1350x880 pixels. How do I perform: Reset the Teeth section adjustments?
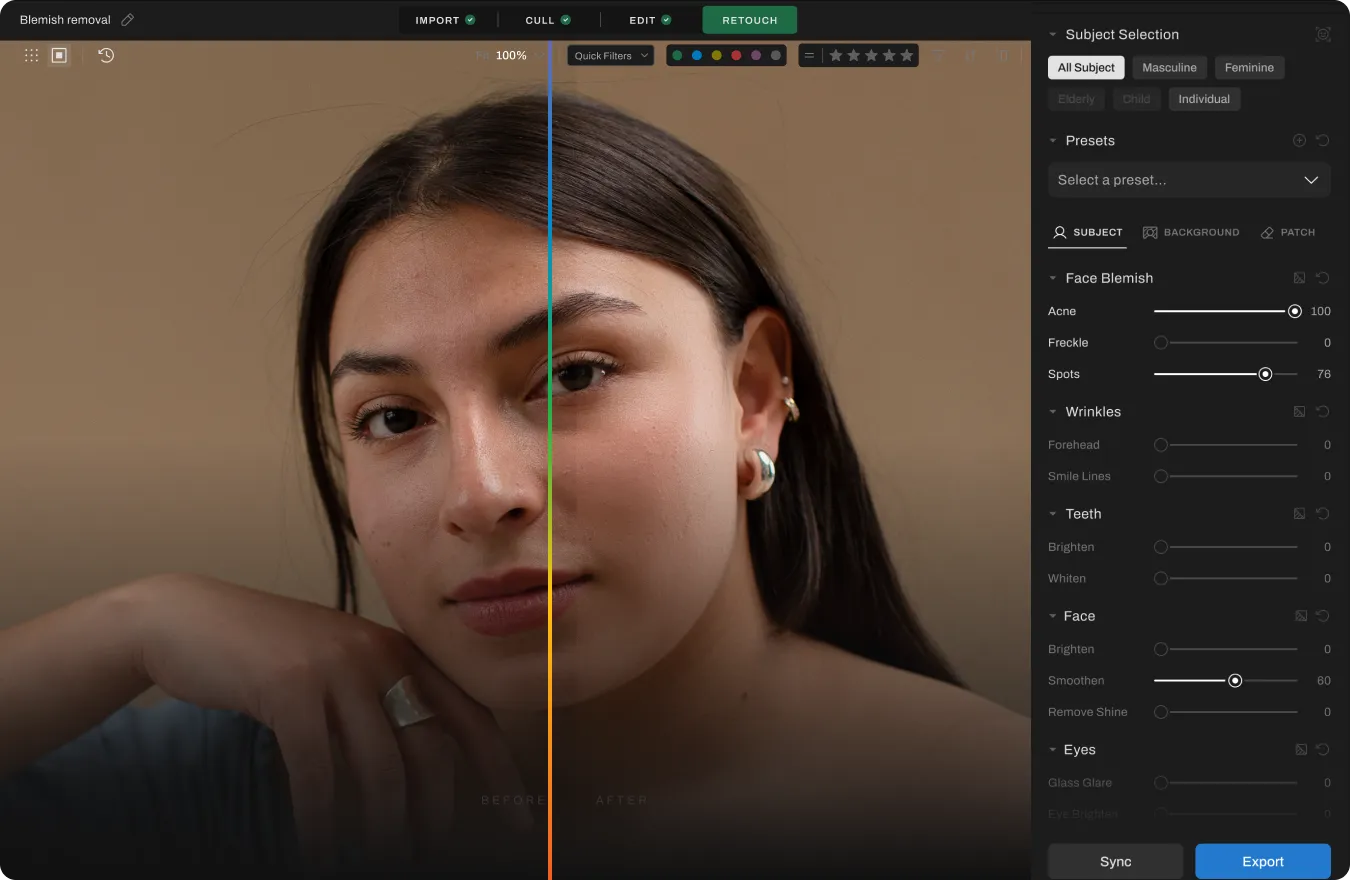pyautogui.click(x=1322, y=514)
